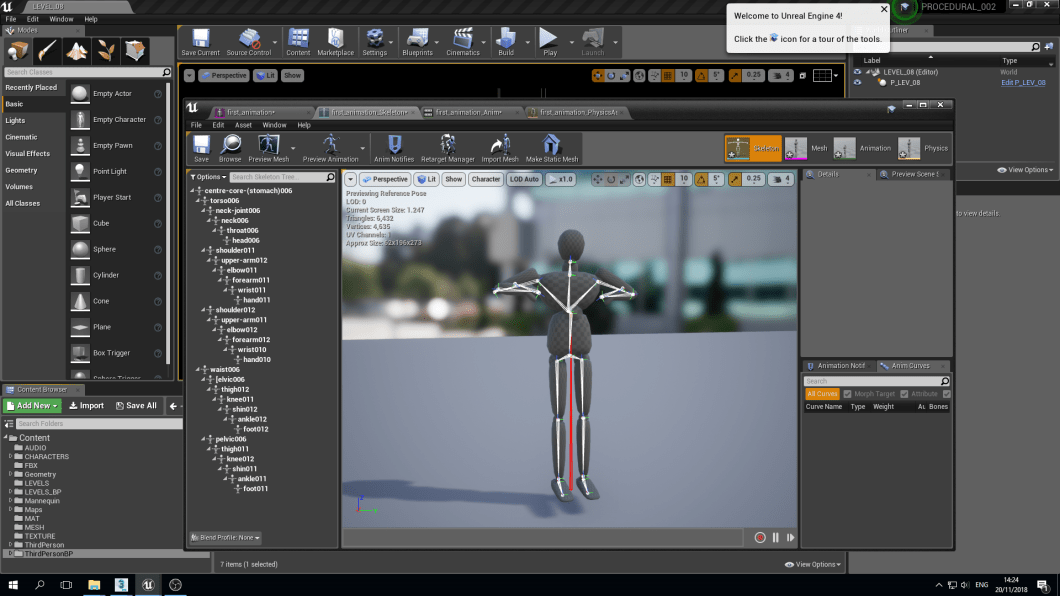The image size is (1060, 596).
Task: Select the Foliage mode icon
Action: (x=105, y=51)
